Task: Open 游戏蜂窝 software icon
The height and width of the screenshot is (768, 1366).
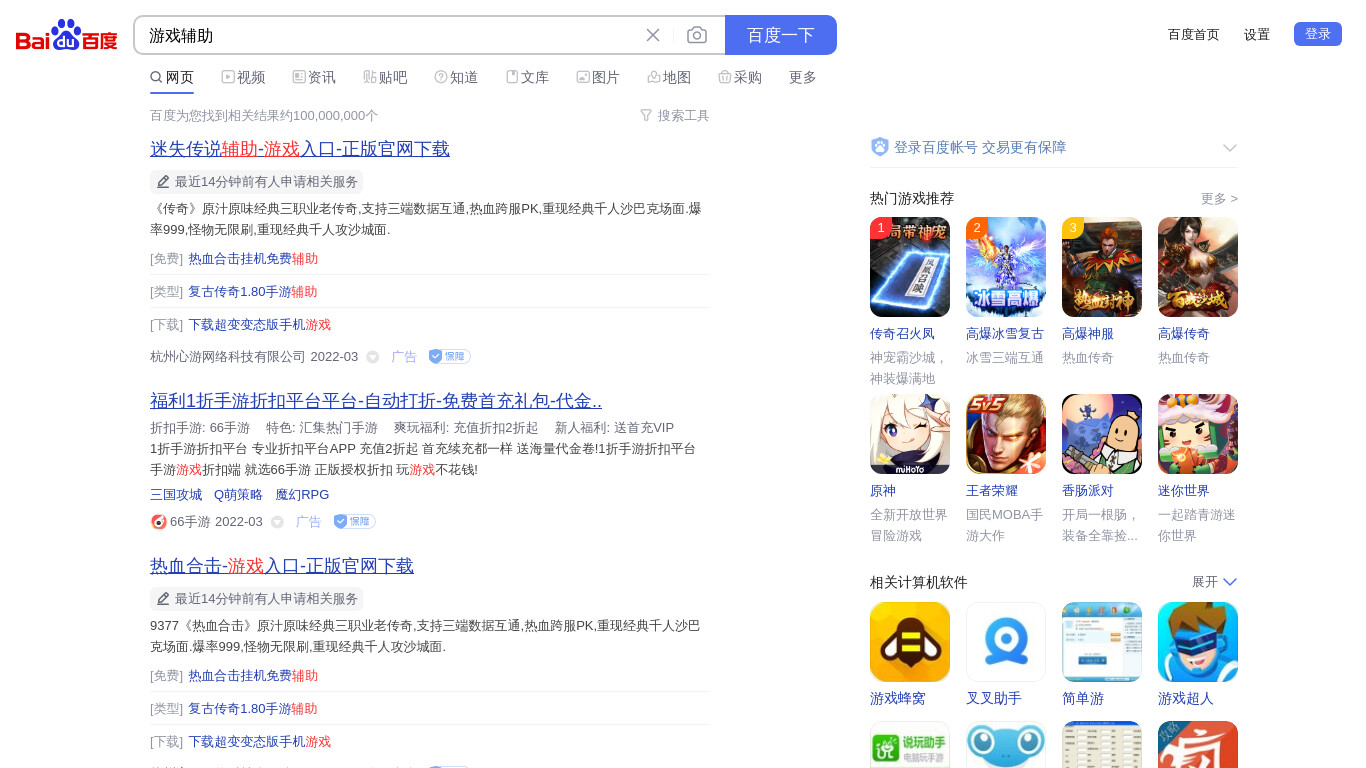Action: (910, 642)
